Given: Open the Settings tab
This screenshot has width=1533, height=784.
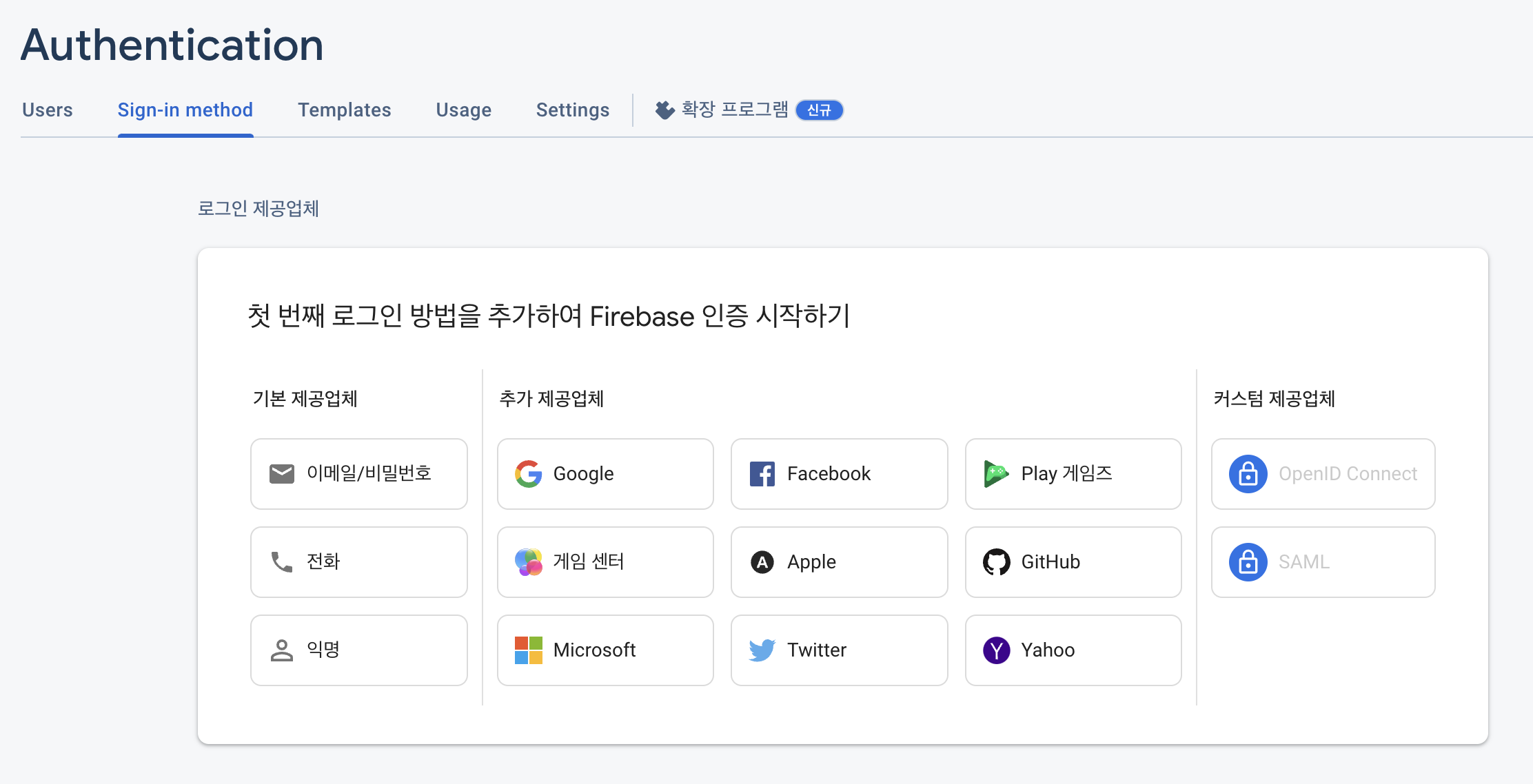Looking at the screenshot, I should (x=572, y=110).
